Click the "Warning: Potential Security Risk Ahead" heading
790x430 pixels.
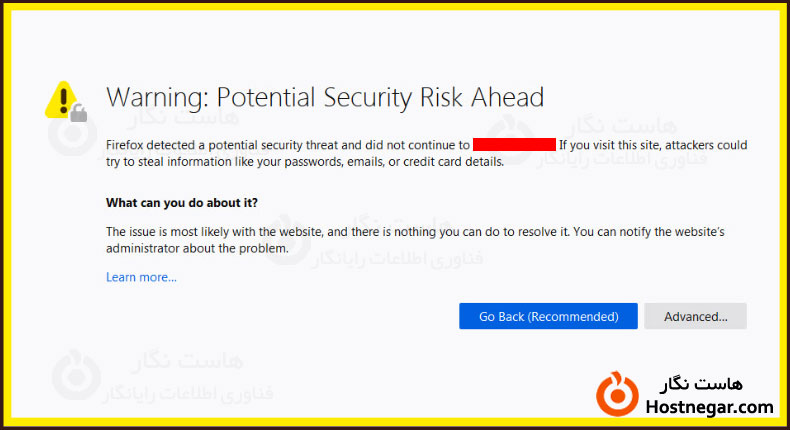pos(325,97)
